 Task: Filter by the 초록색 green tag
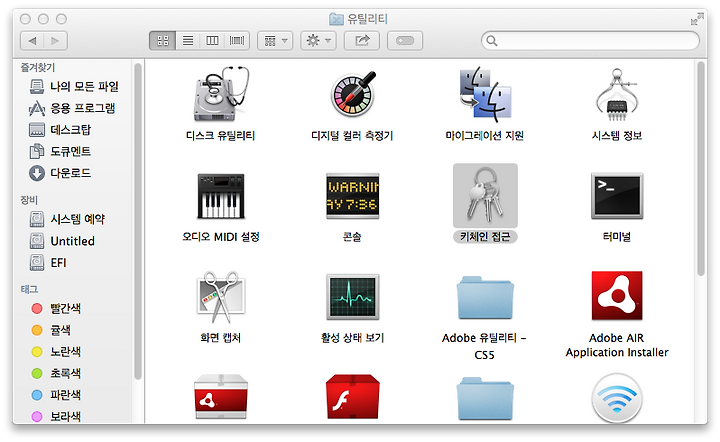56,373
